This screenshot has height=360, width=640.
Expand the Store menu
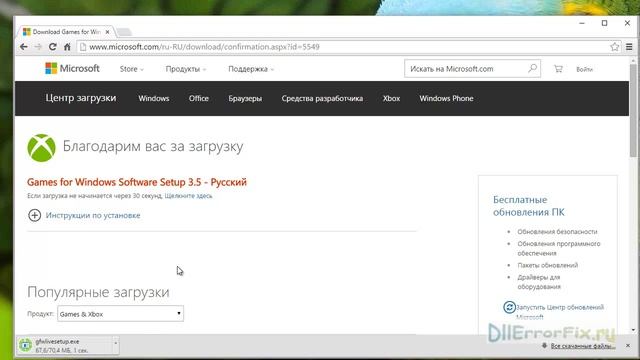coord(131,69)
